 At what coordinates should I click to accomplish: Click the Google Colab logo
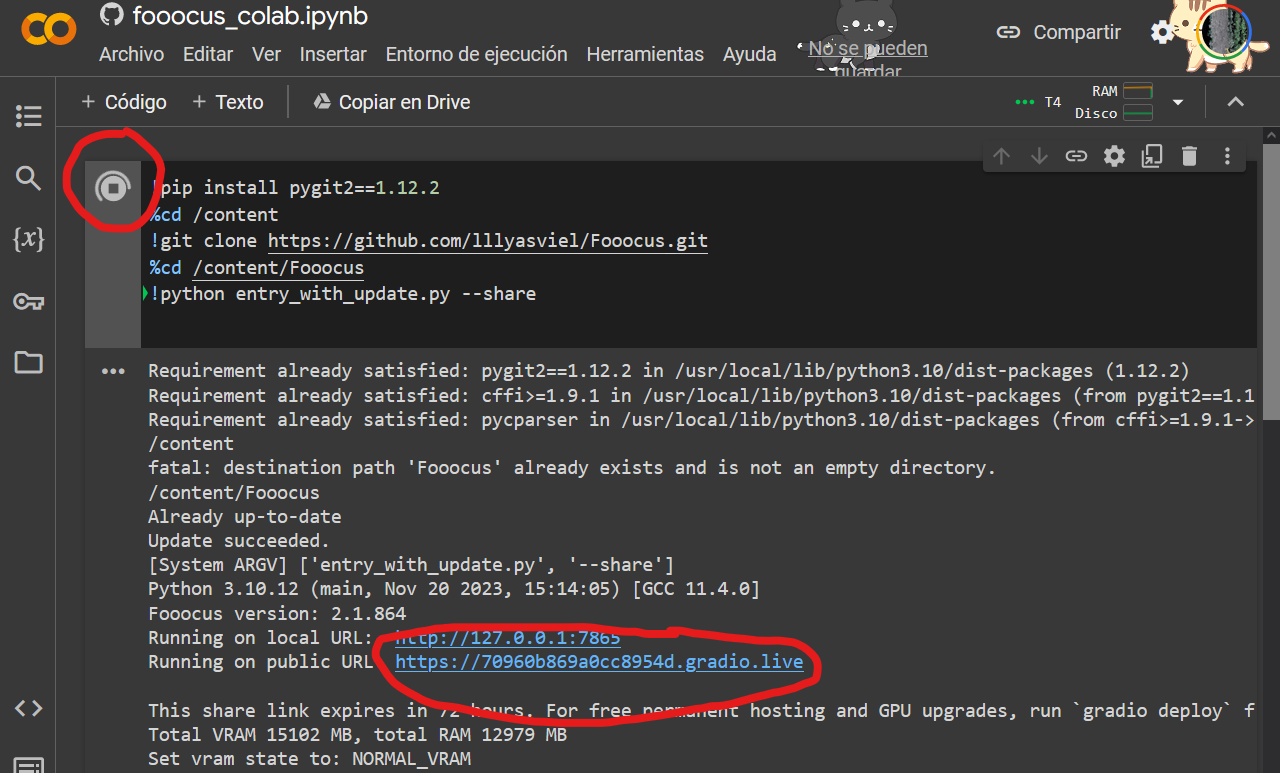coord(48,30)
